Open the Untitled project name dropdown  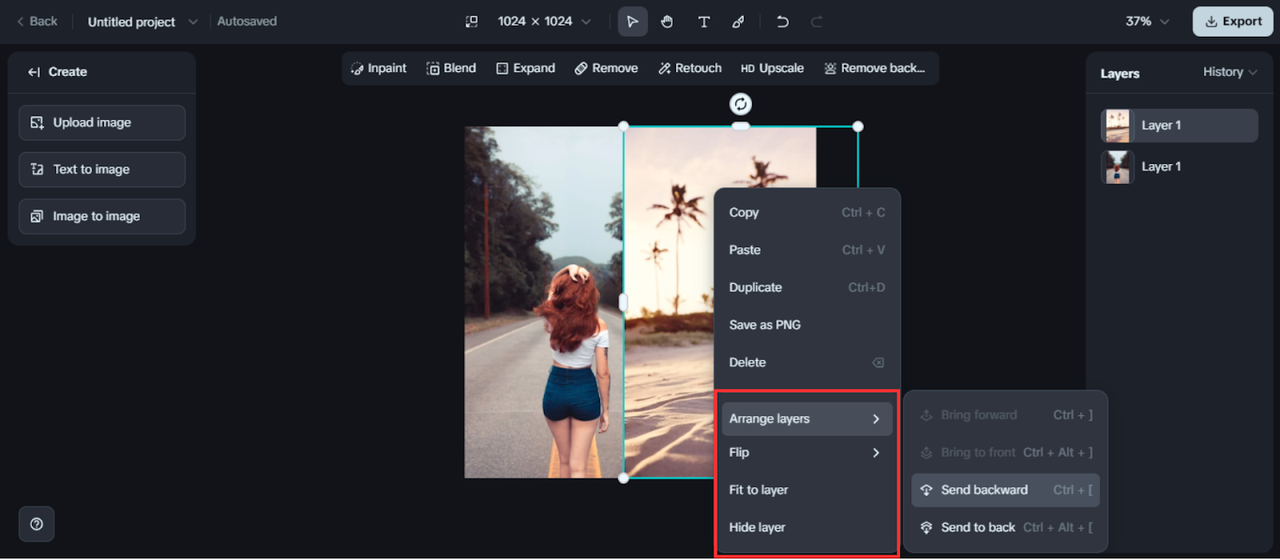[x=143, y=21]
